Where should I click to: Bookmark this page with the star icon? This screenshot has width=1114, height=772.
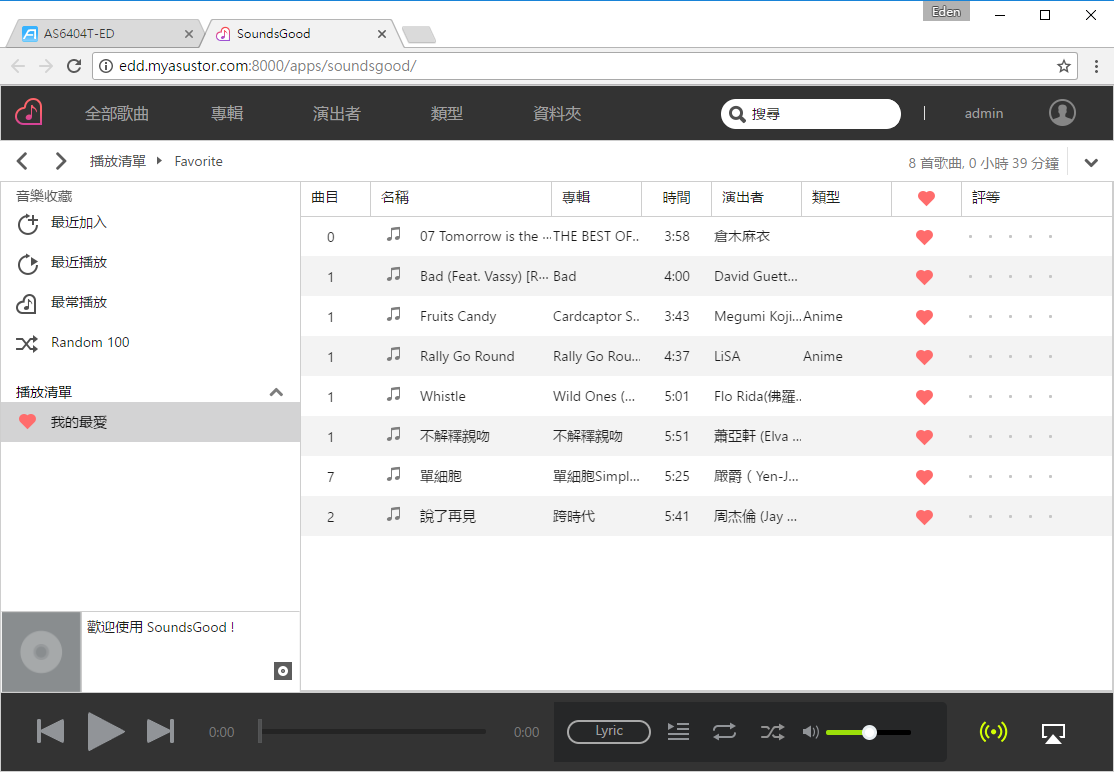[x=1064, y=66]
